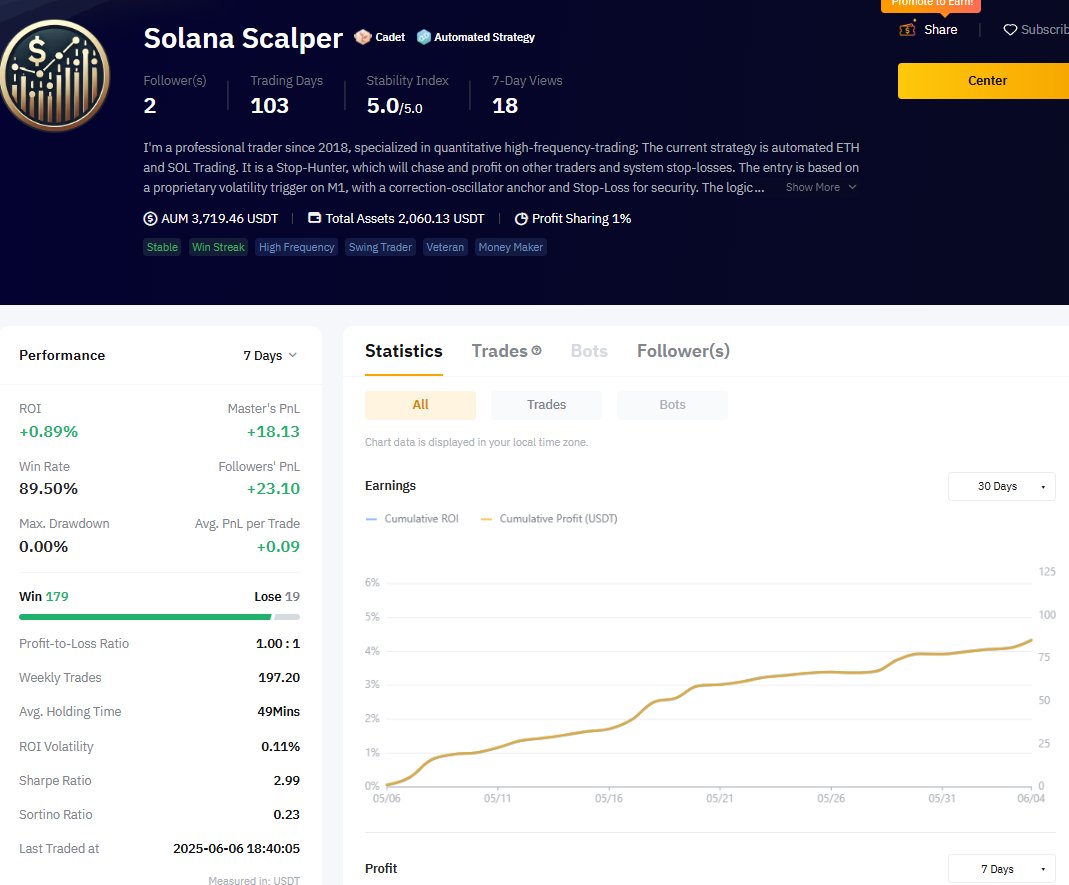This screenshot has height=885, width=1069.
Task: Click the AUM dollar-sign icon
Action: 150,219
